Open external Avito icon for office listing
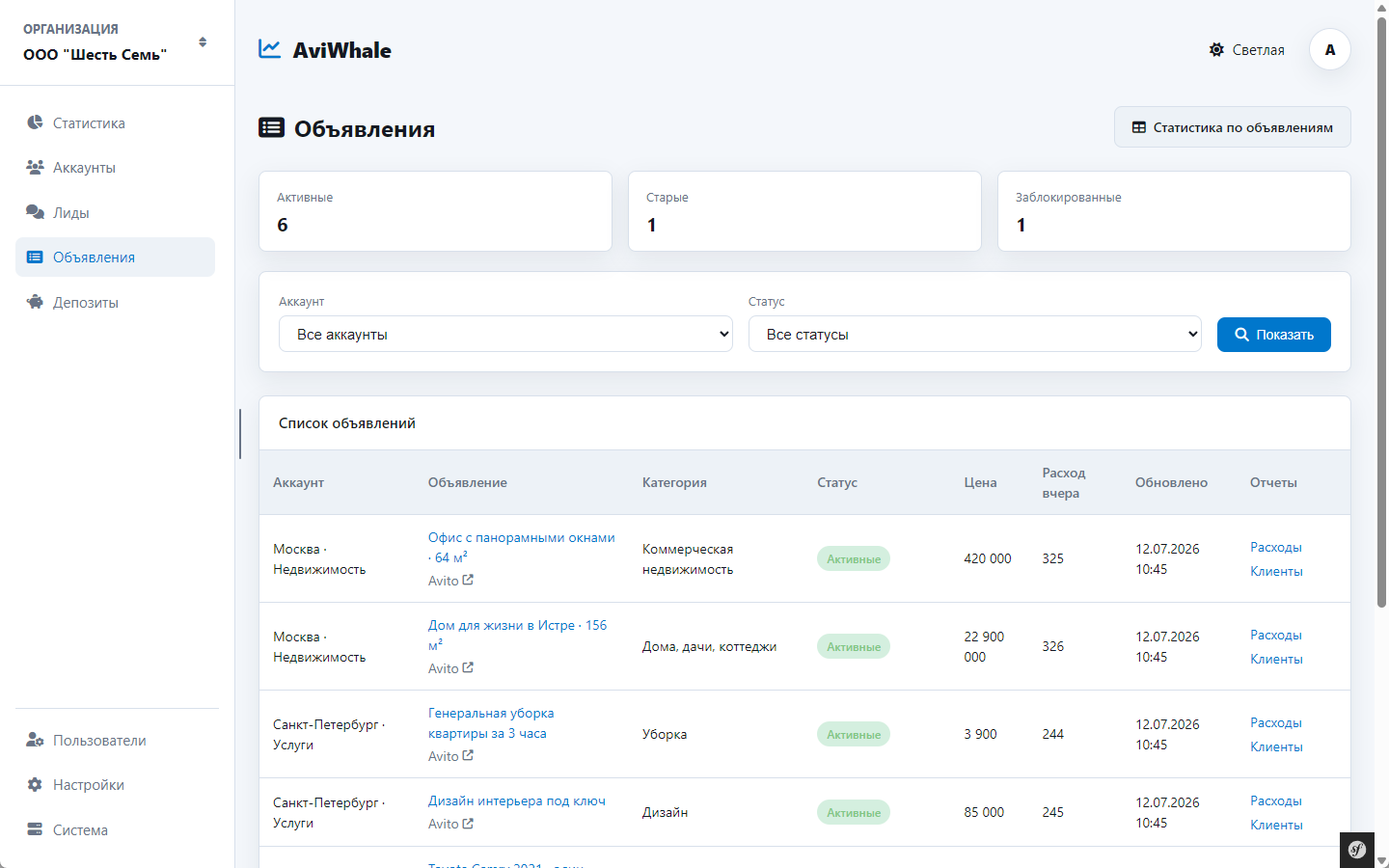The height and width of the screenshot is (868, 1389). coord(468,580)
